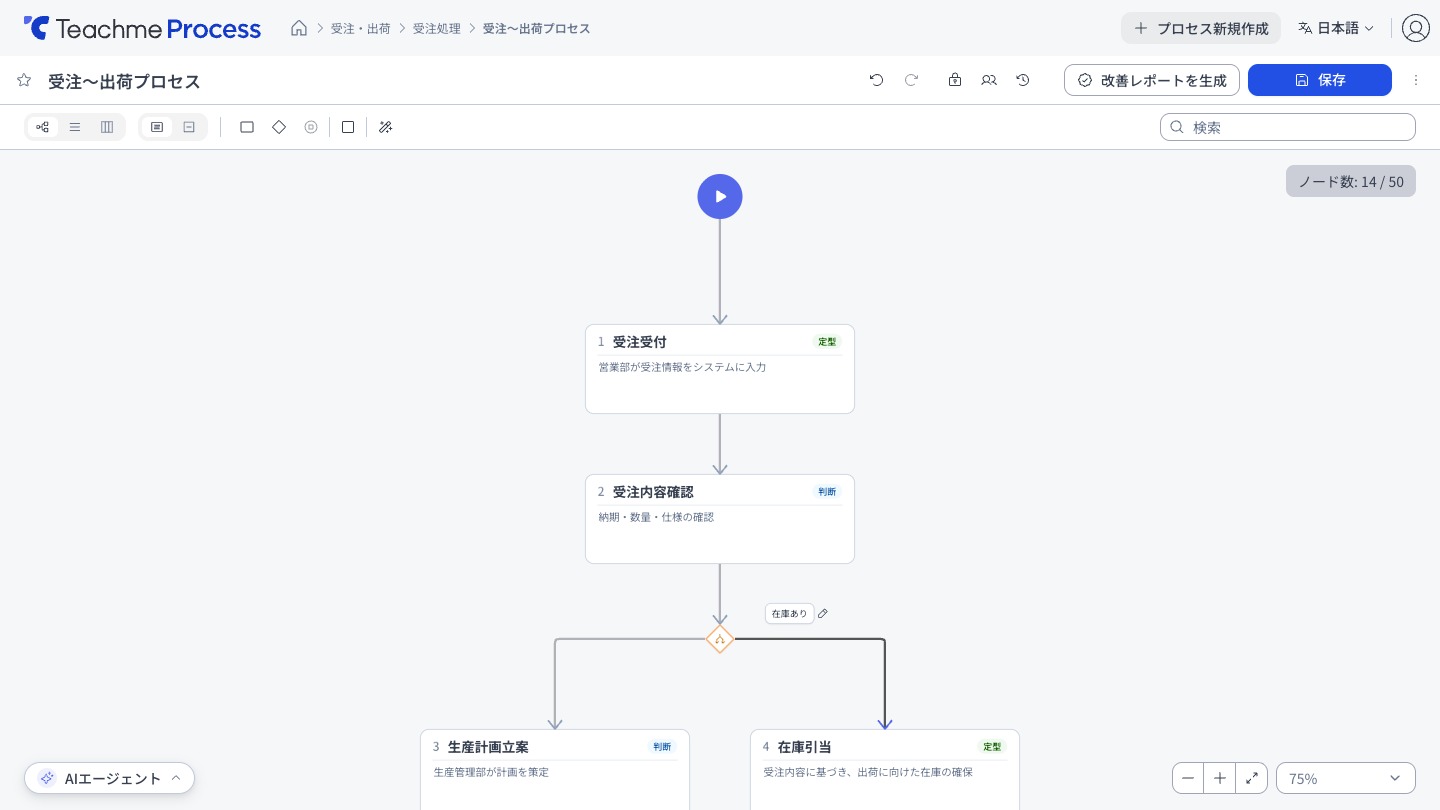Click the プロセス新規作成 button

1201,28
